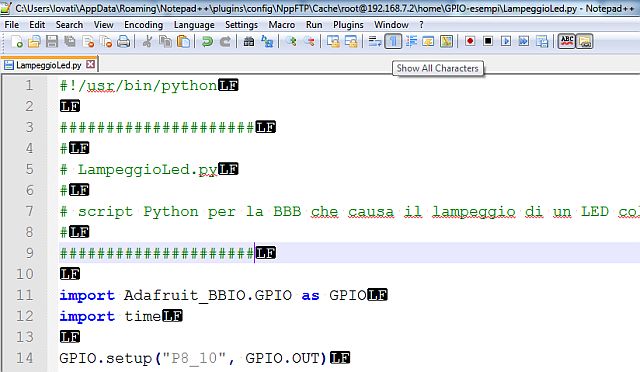Toggle the Word Wrap toolbar icon
The width and height of the screenshot is (640, 372).
tap(375, 41)
